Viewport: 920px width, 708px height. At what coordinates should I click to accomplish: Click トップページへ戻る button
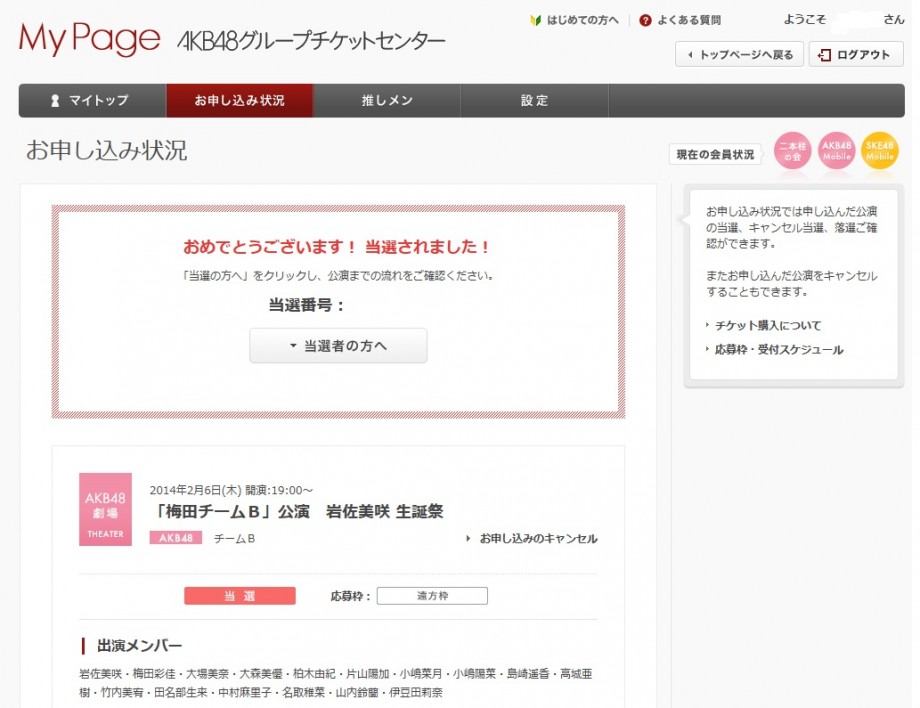[x=739, y=55]
